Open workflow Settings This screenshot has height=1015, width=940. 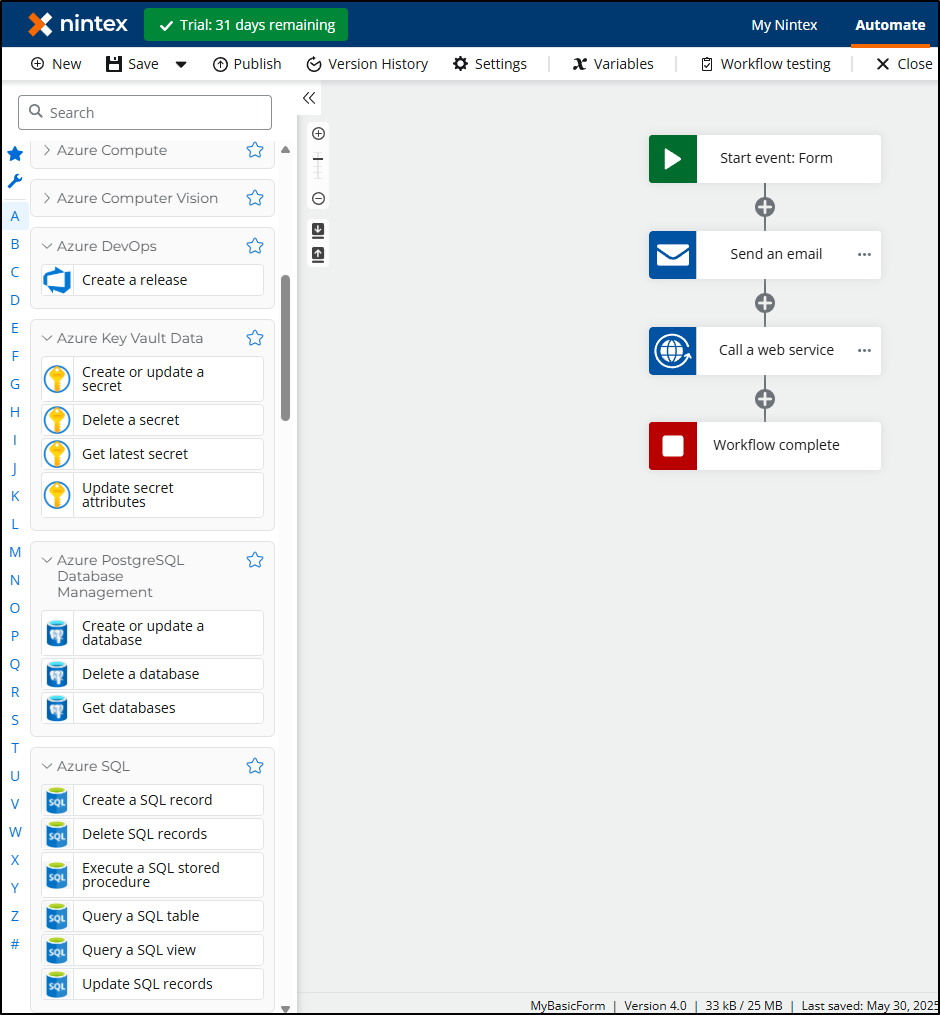[489, 64]
